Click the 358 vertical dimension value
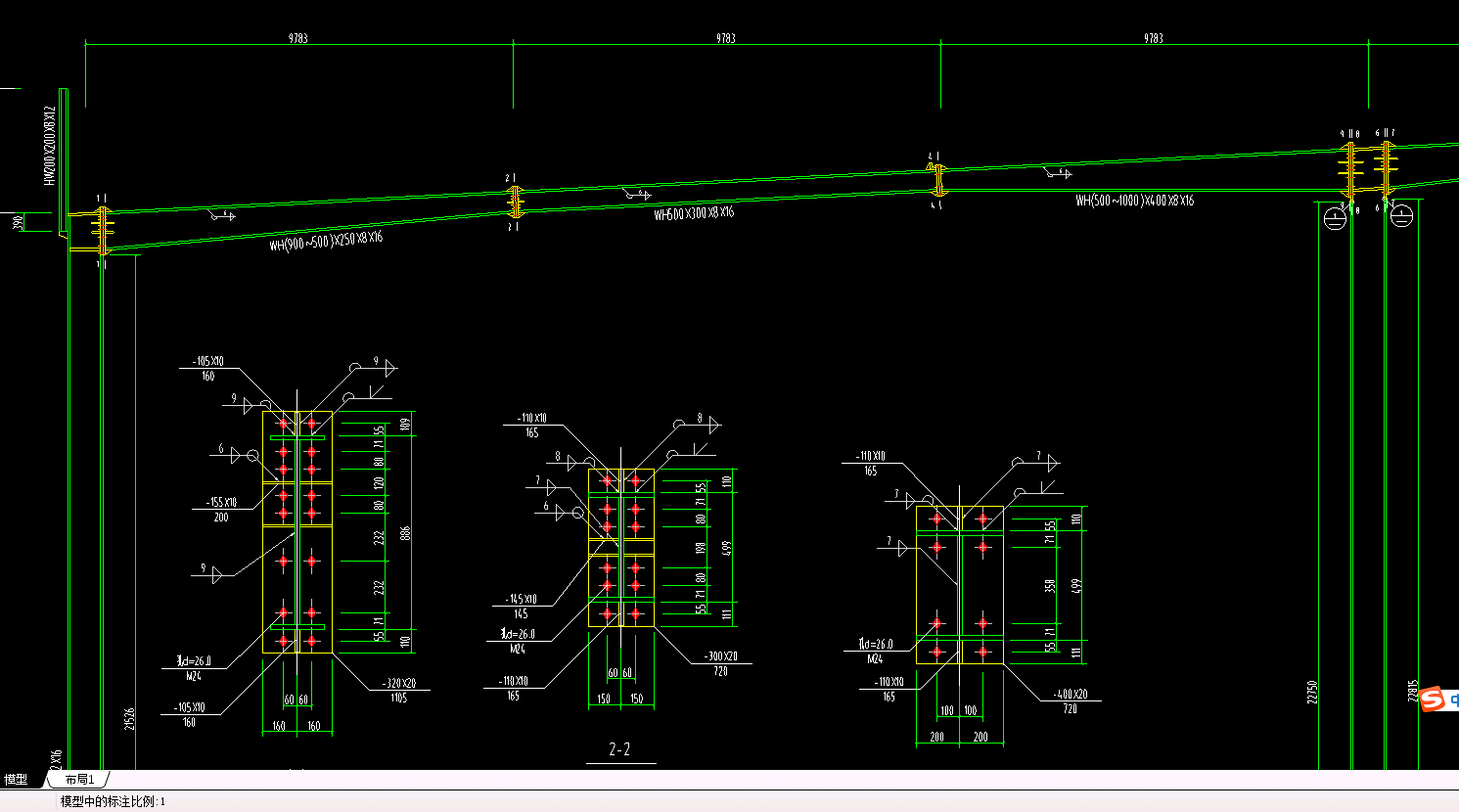 [1050, 585]
